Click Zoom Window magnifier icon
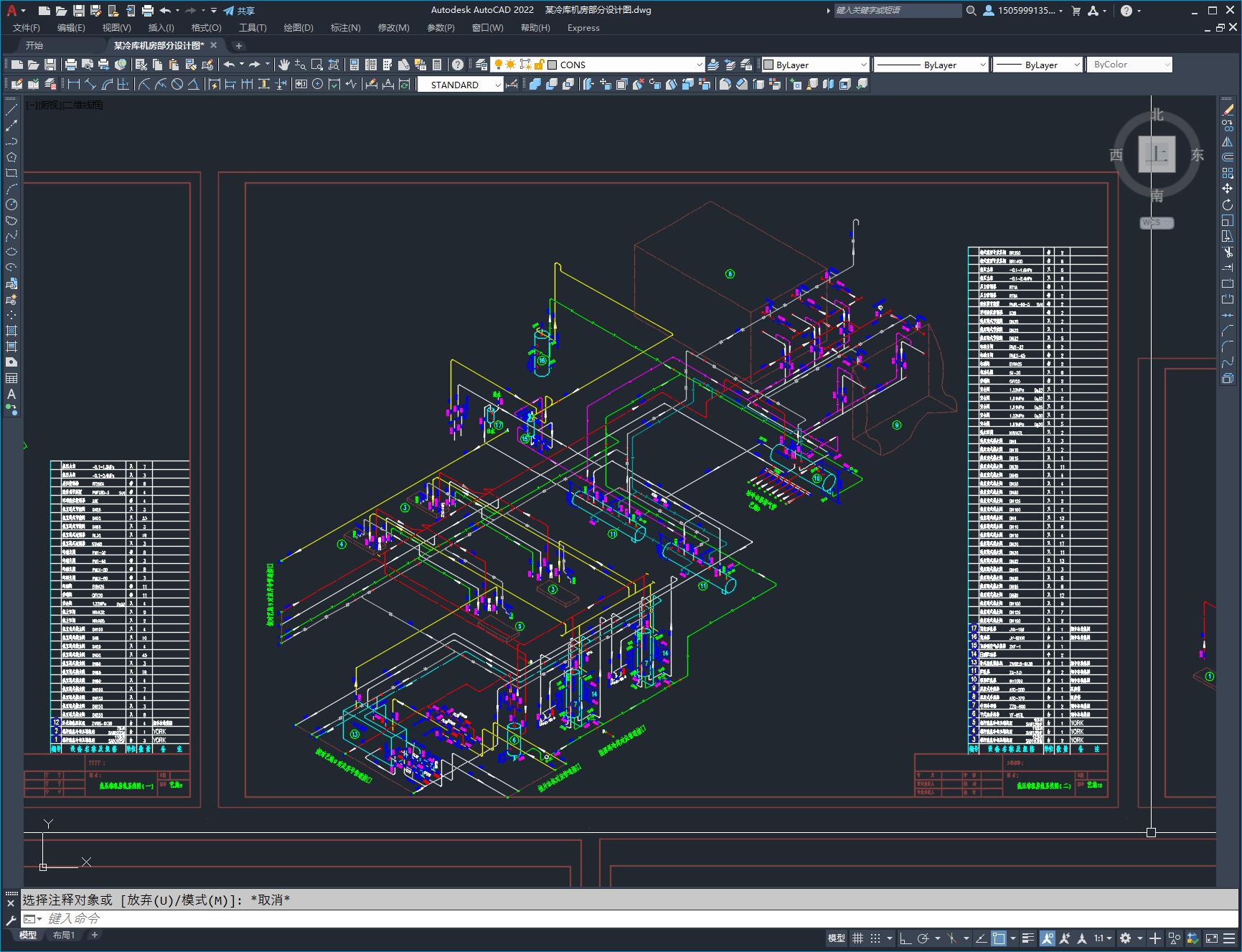This screenshot has width=1242, height=952. [316, 65]
